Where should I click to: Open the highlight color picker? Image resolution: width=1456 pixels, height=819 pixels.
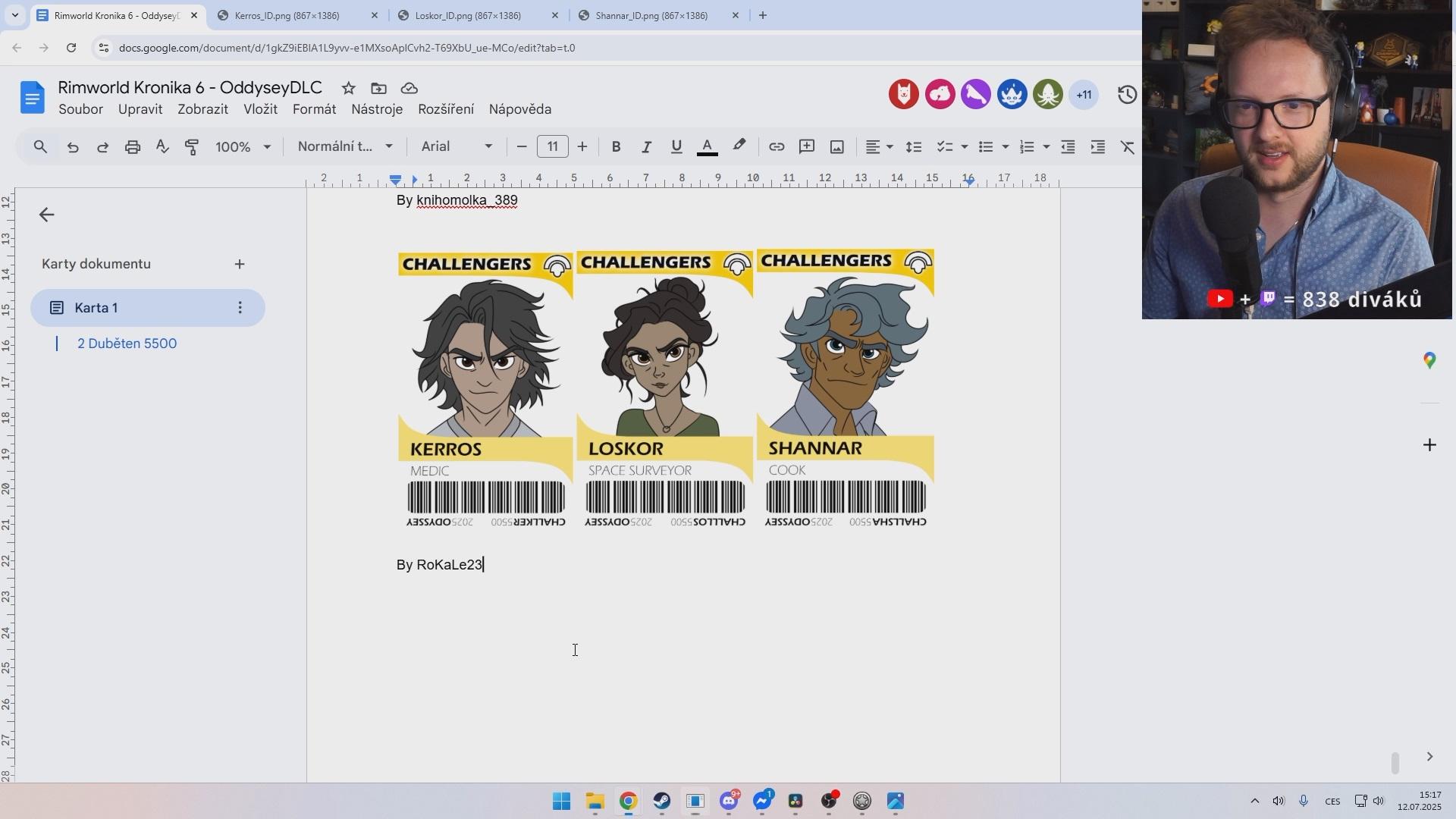click(x=739, y=146)
